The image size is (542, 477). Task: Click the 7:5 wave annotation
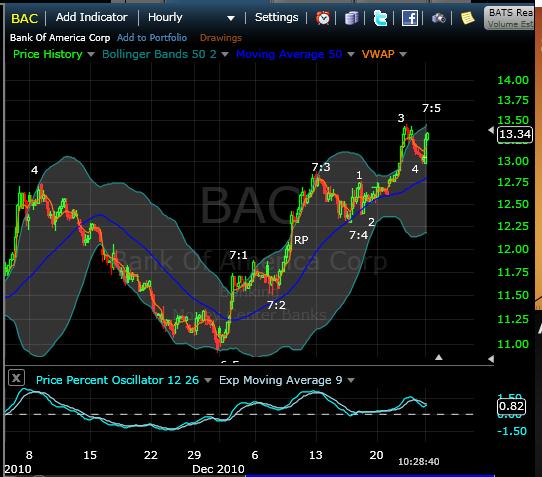click(x=431, y=108)
